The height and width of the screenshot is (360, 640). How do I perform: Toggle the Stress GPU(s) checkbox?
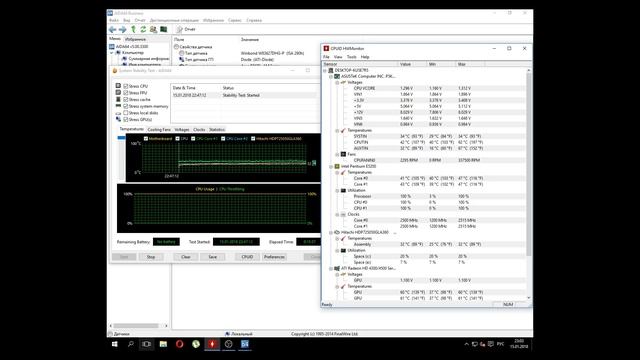point(126,119)
